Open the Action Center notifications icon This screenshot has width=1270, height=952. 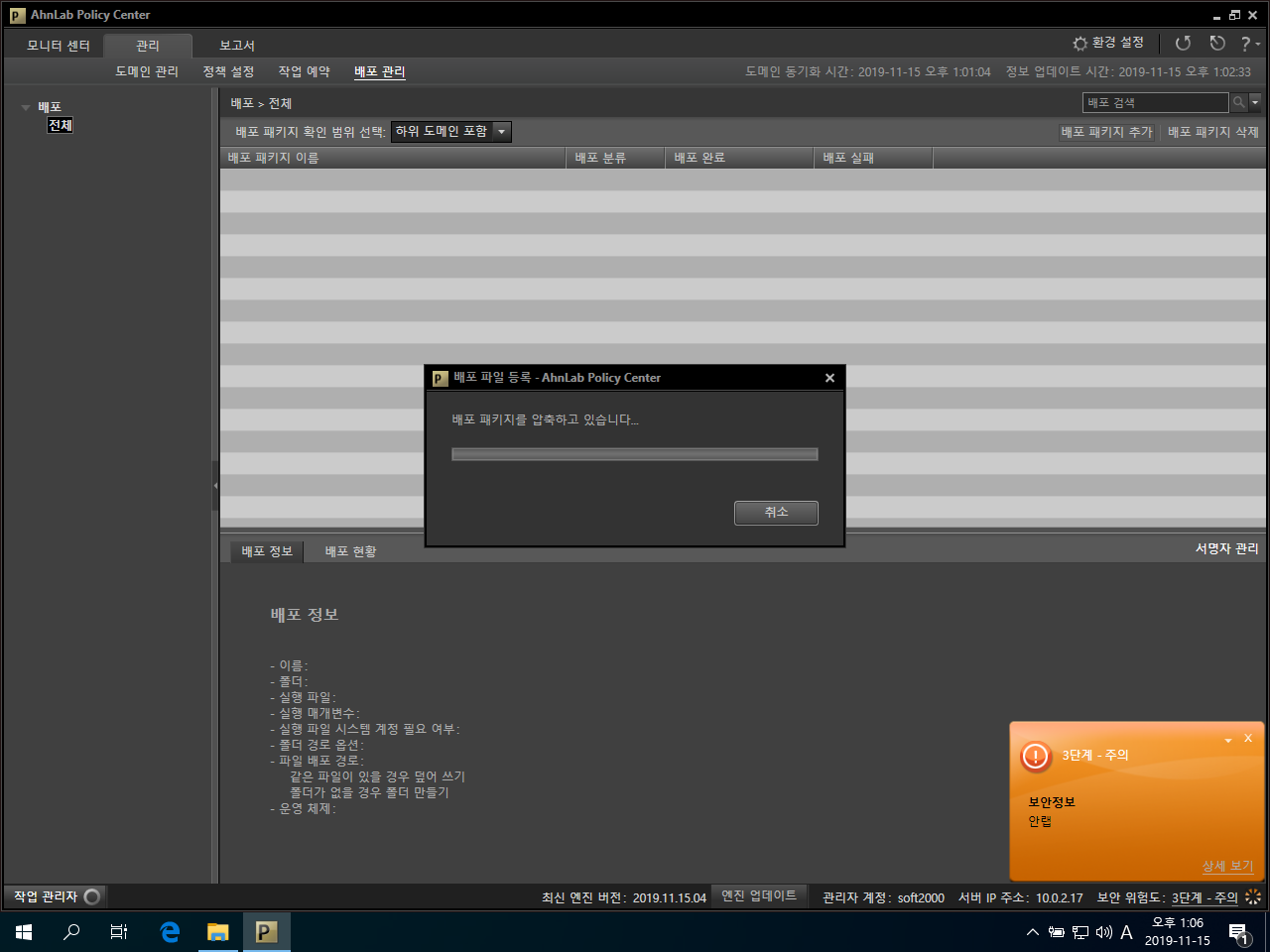coord(1239,932)
